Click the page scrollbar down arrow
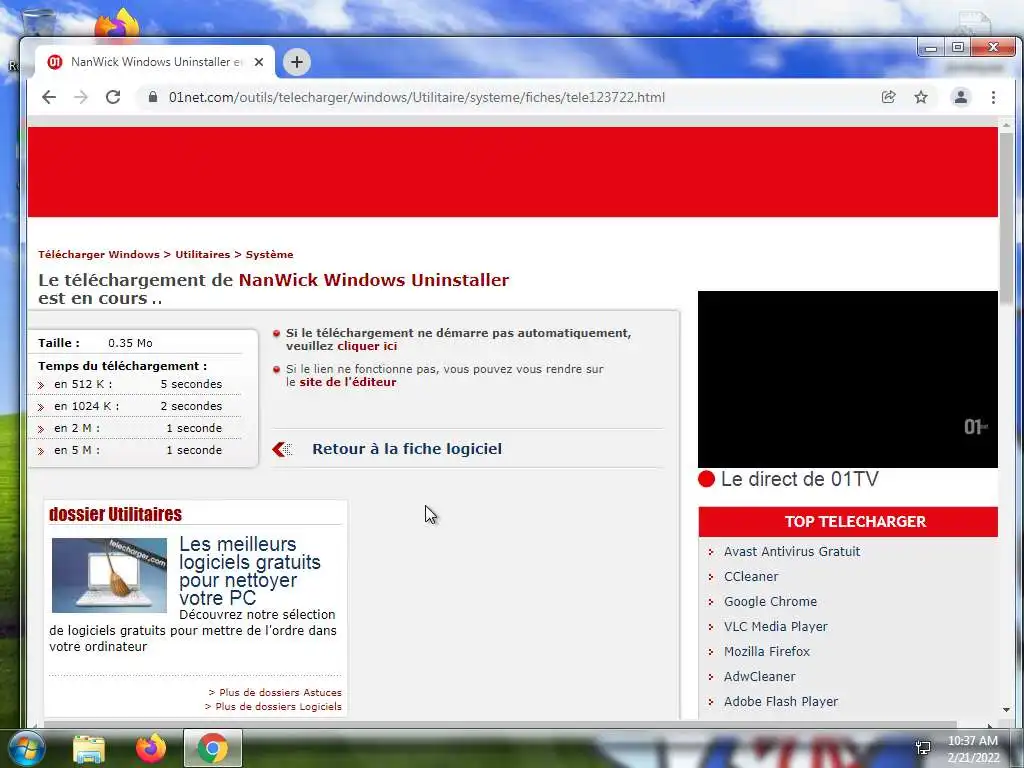This screenshot has width=1024, height=768. (x=1006, y=710)
